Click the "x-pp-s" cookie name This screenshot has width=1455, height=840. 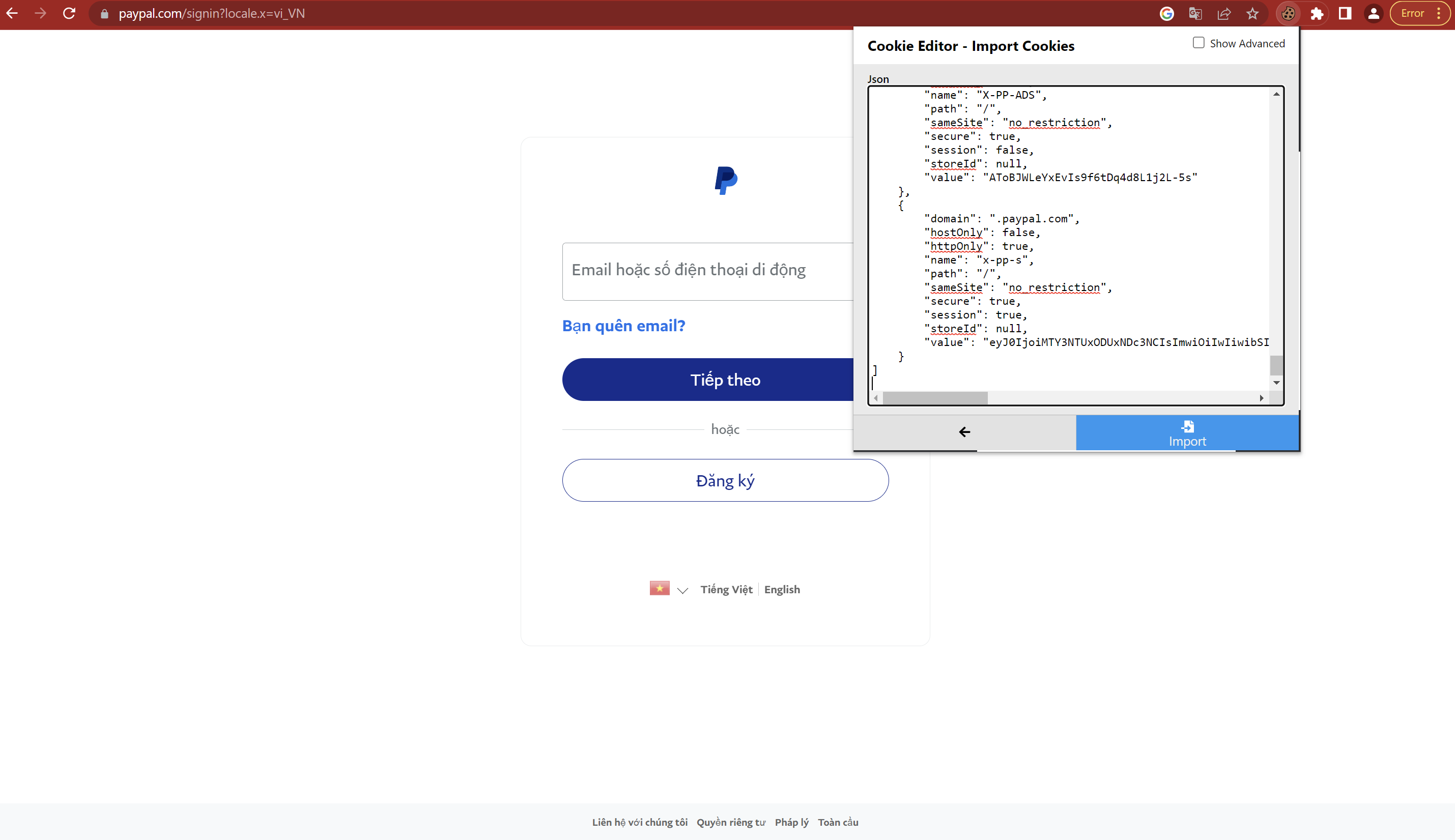[x=1002, y=260]
